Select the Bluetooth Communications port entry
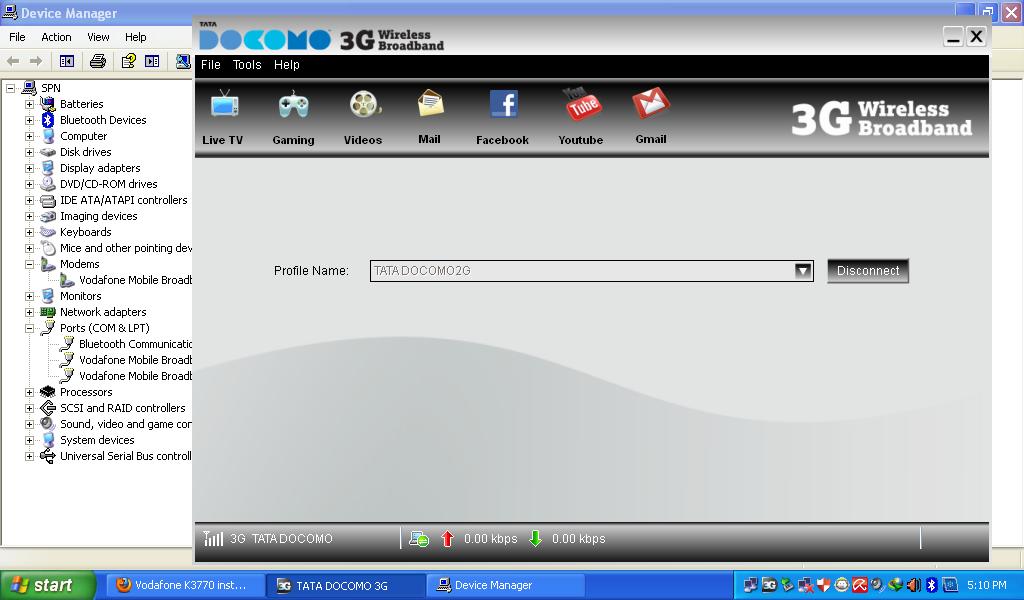This screenshot has height=600, width=1024. click(x=134, y=344)
